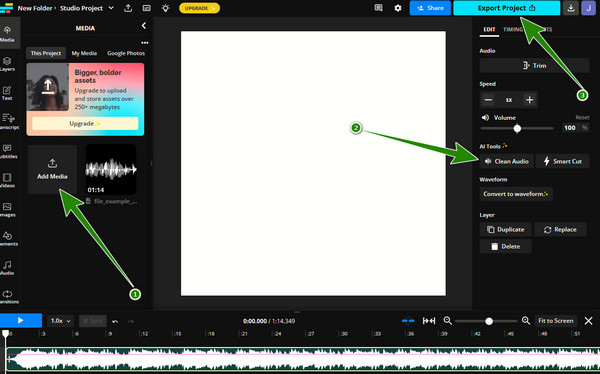
Task: Click the audio waveform clip in timeline
Action: (x=303, y=360)
